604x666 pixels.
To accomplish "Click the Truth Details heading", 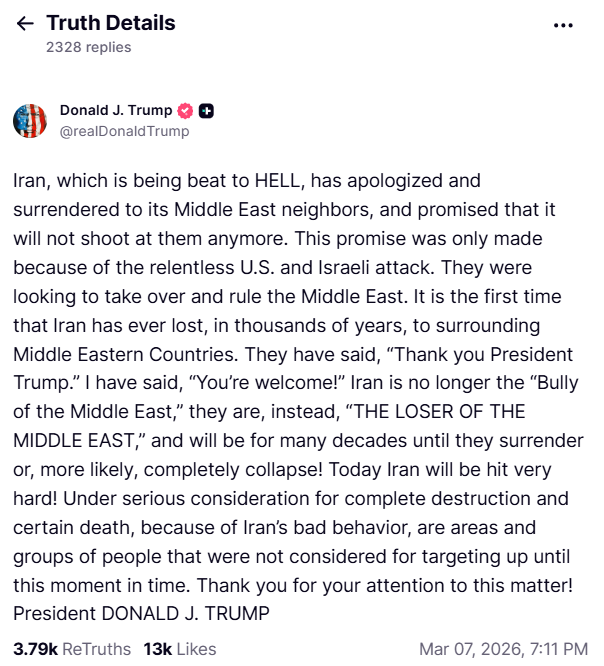I will point(110,23).
